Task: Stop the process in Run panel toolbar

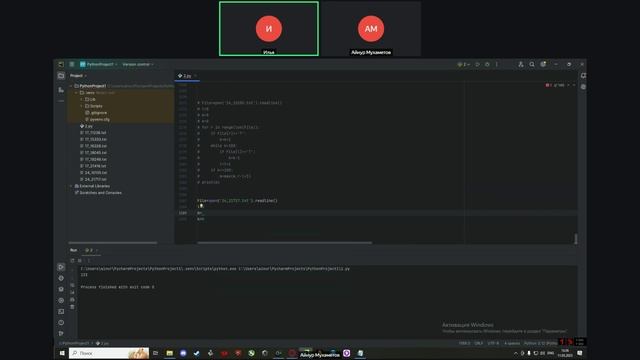Action: (x=80, y=260)
